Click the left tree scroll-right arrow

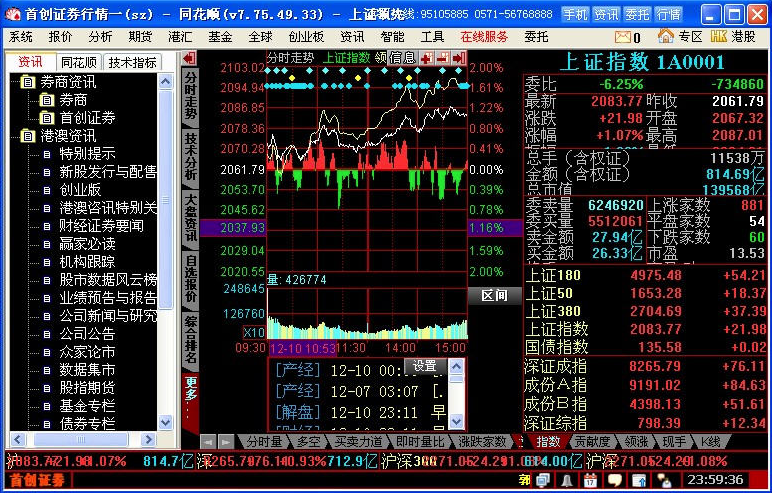coord(148,439)
